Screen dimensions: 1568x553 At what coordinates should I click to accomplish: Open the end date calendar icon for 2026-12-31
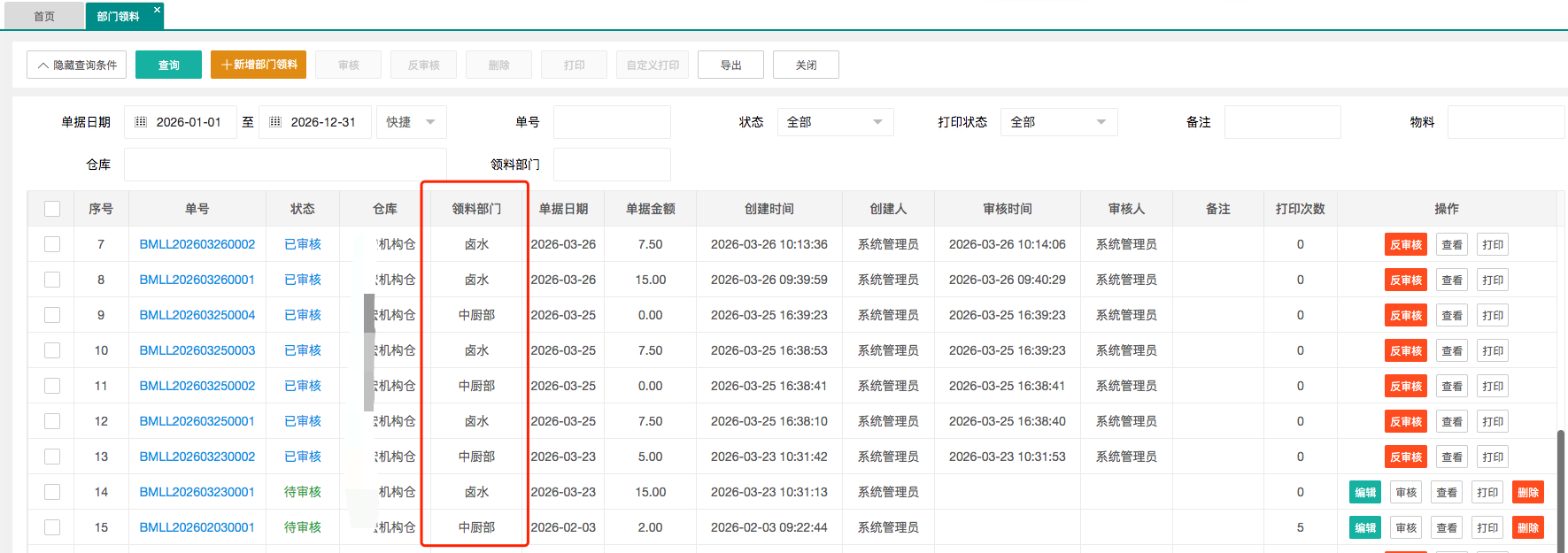tap(275, 122)
